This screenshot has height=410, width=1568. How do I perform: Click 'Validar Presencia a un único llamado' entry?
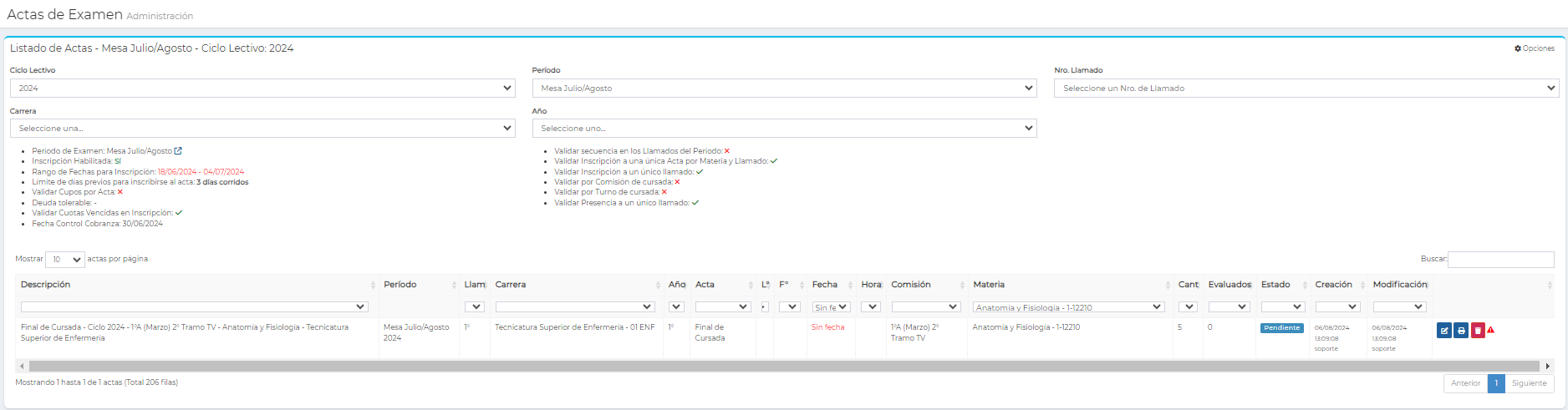626,203
